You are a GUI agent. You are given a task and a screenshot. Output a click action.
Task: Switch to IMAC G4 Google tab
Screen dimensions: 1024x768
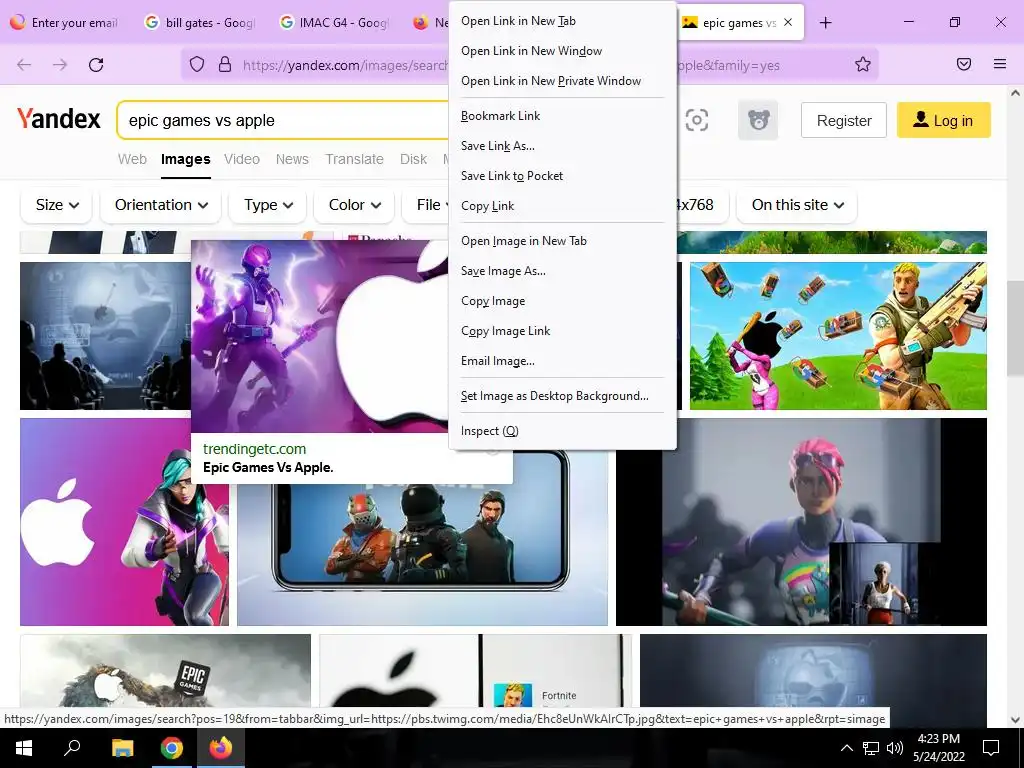click(334, 23)
